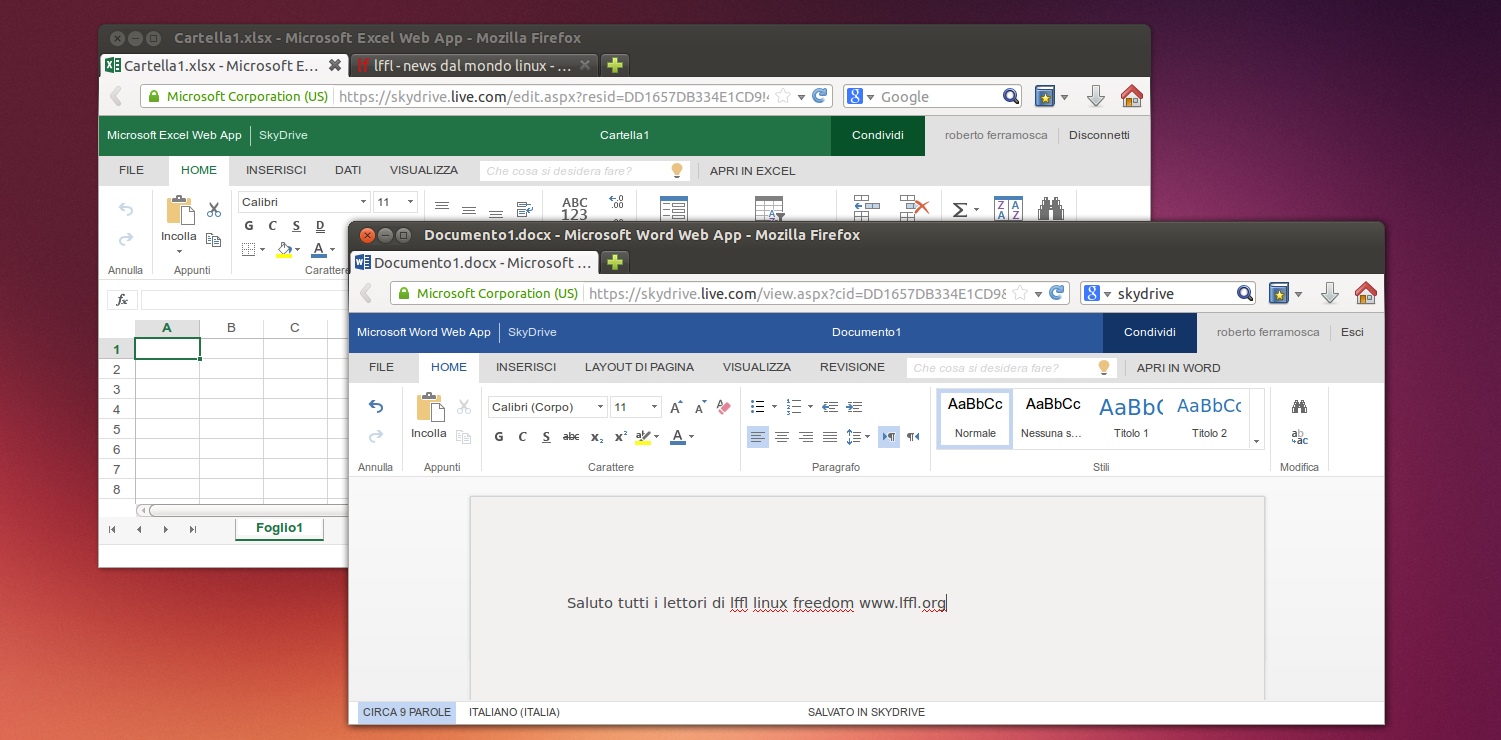Toggle left-to-right text direction in Word
Screen dimensions: 1501x740
pyautogui.click(x=888, y=437)
